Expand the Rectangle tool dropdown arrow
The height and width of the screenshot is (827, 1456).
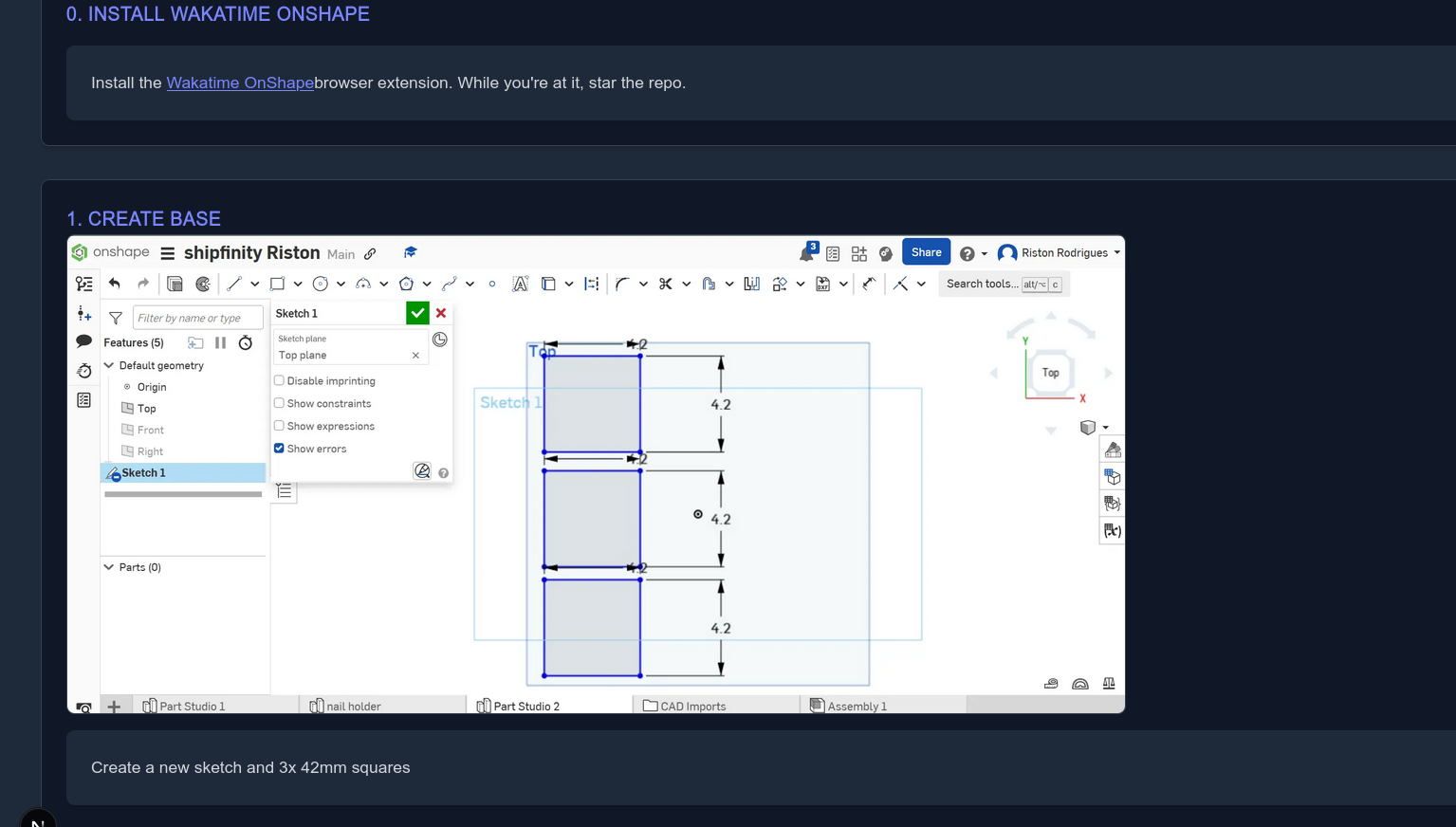(297, 284)
